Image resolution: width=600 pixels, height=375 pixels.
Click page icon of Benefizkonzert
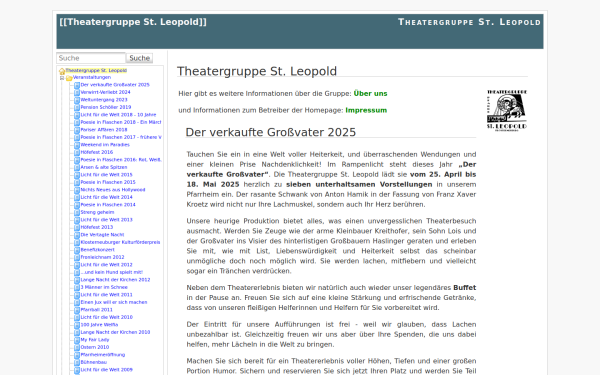pos(77,250)
